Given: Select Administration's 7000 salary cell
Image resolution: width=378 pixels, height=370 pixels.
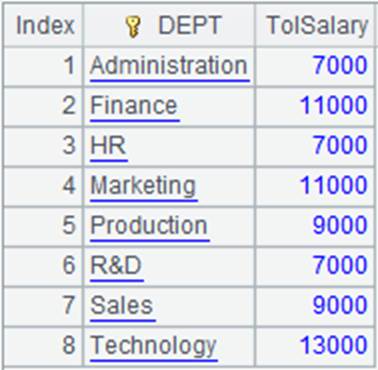Looking at the screenshot, I should pyautogui.click(x=315, y=66).
